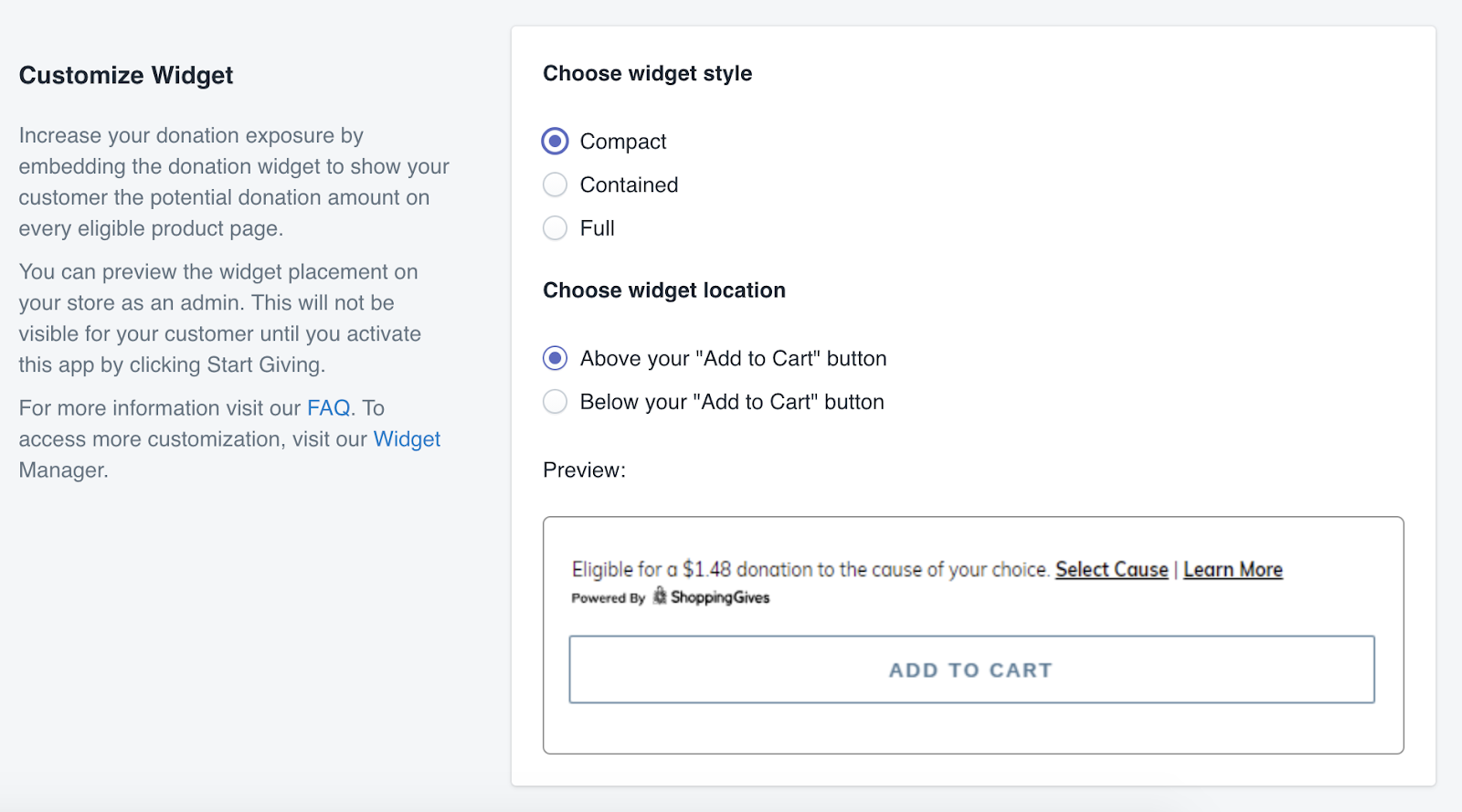The image size is (1462, 812).
Task: Click the "Powered By" text in preview
Action: (608, 598)
